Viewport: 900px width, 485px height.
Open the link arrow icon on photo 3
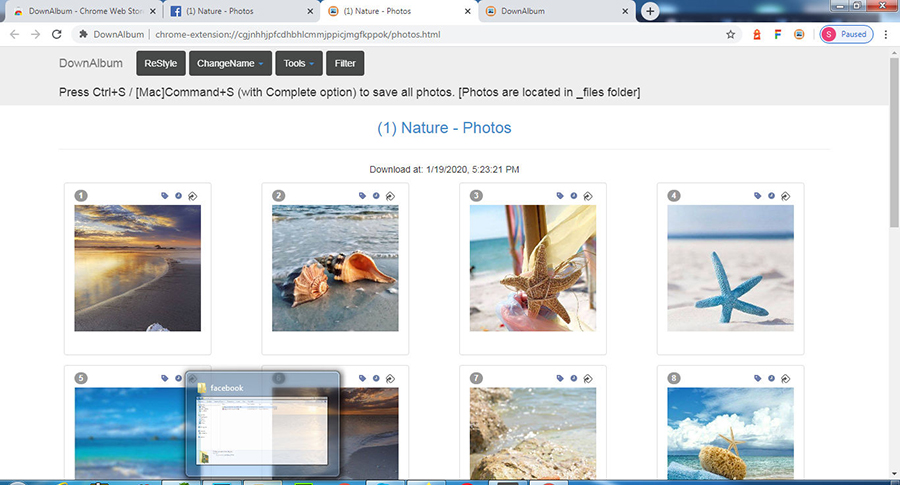point(588,196)
